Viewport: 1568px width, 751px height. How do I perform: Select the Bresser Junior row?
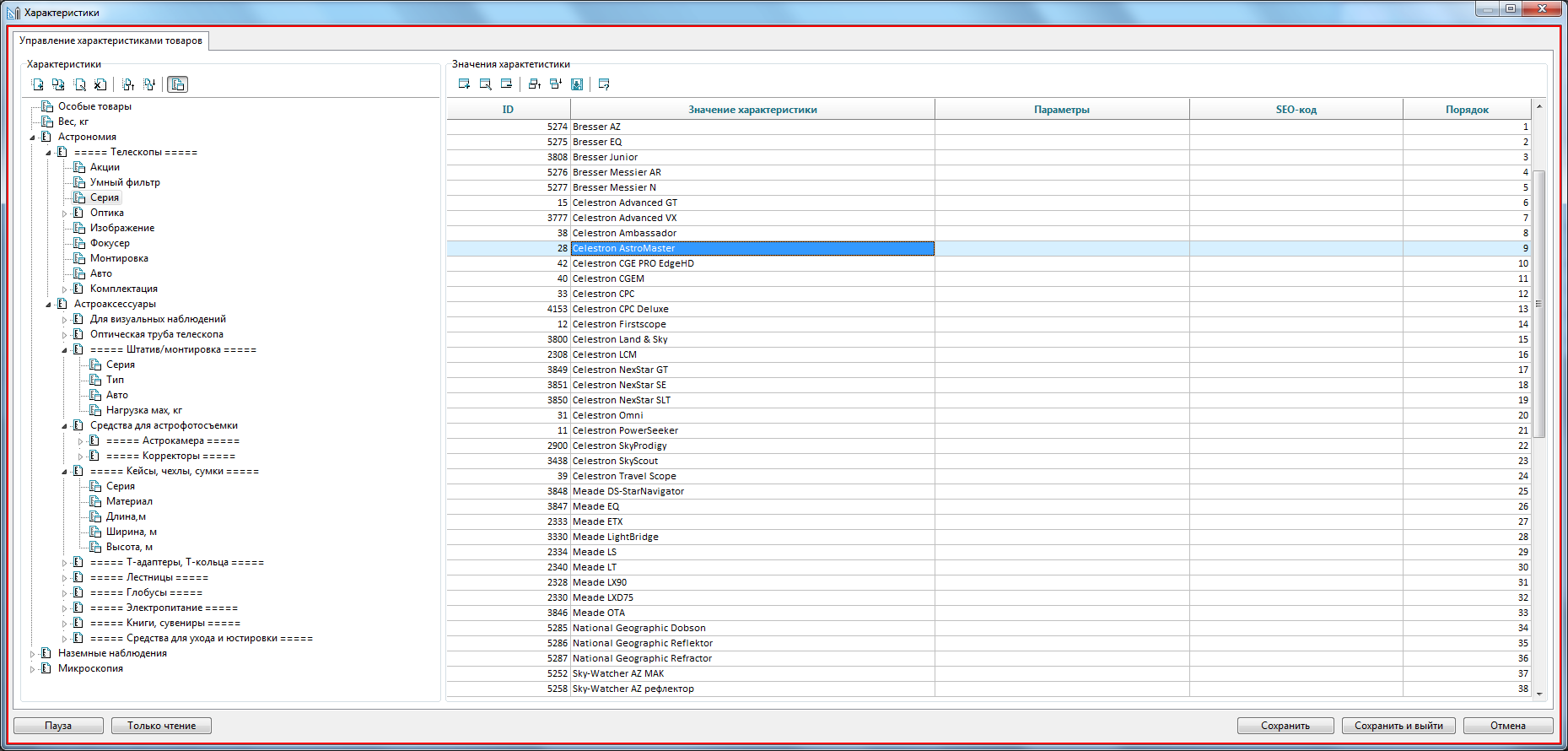[x=989, y=158]
